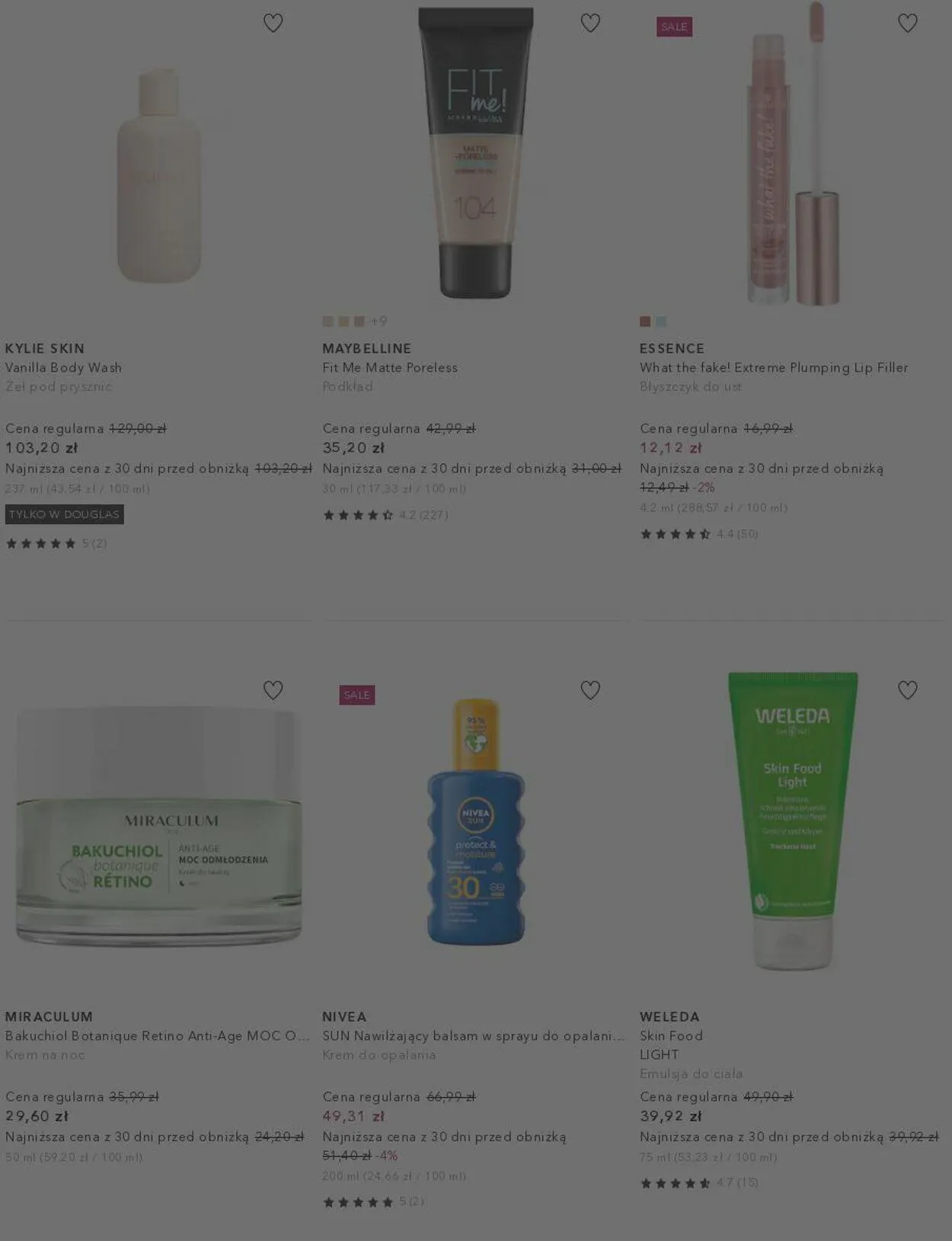Add Nivea SUN spray to favorites
Screen dimensions: 952x1241
click(590, 690)
